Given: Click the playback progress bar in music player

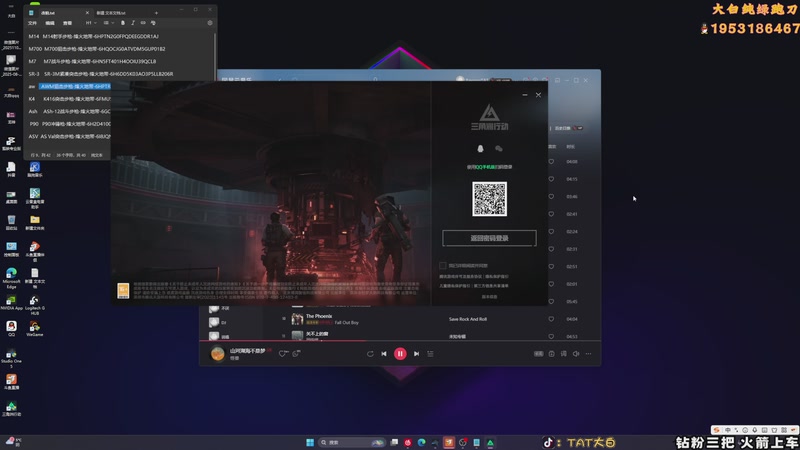Looking at the screenshot, I should click(x=400, y=340).
